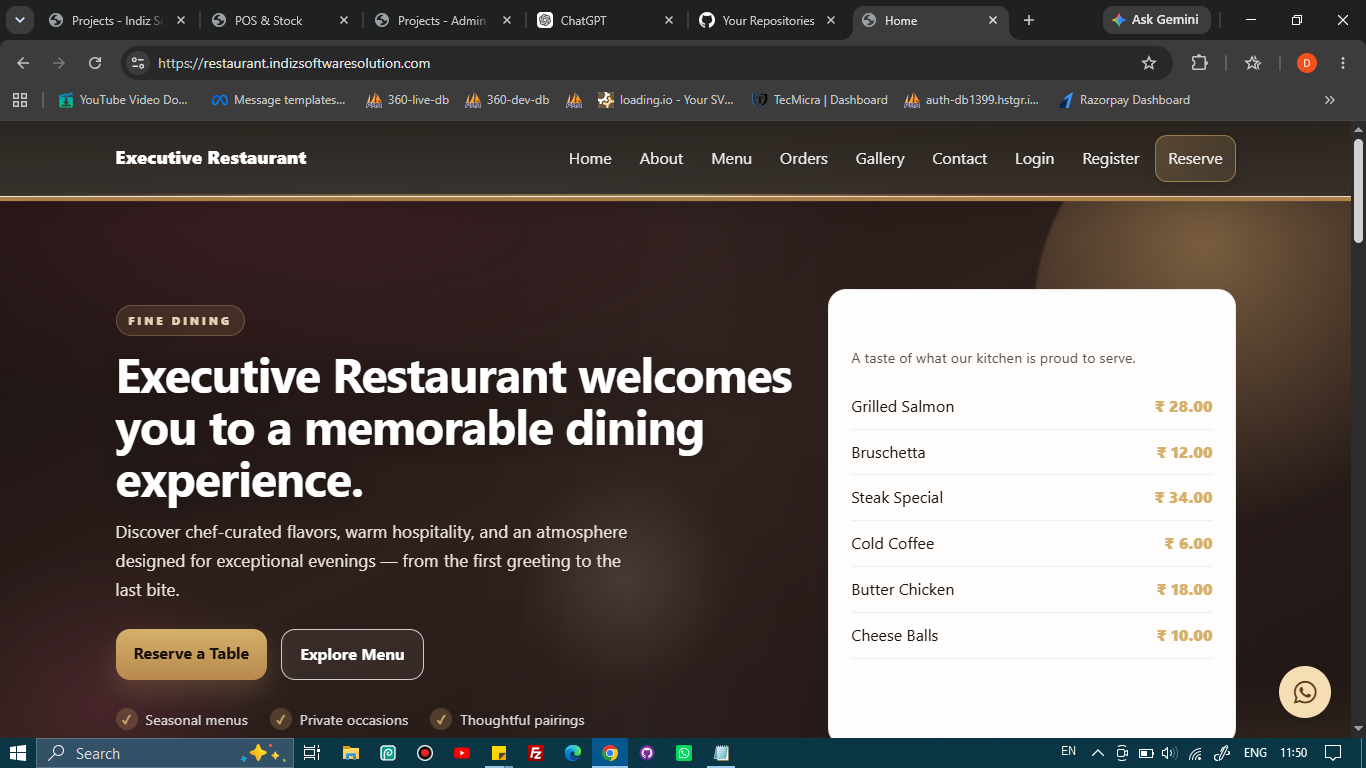This screenshot has height=768, width=1366.
Task: Open the Register nav link
Action: (x=1110, y=159)
